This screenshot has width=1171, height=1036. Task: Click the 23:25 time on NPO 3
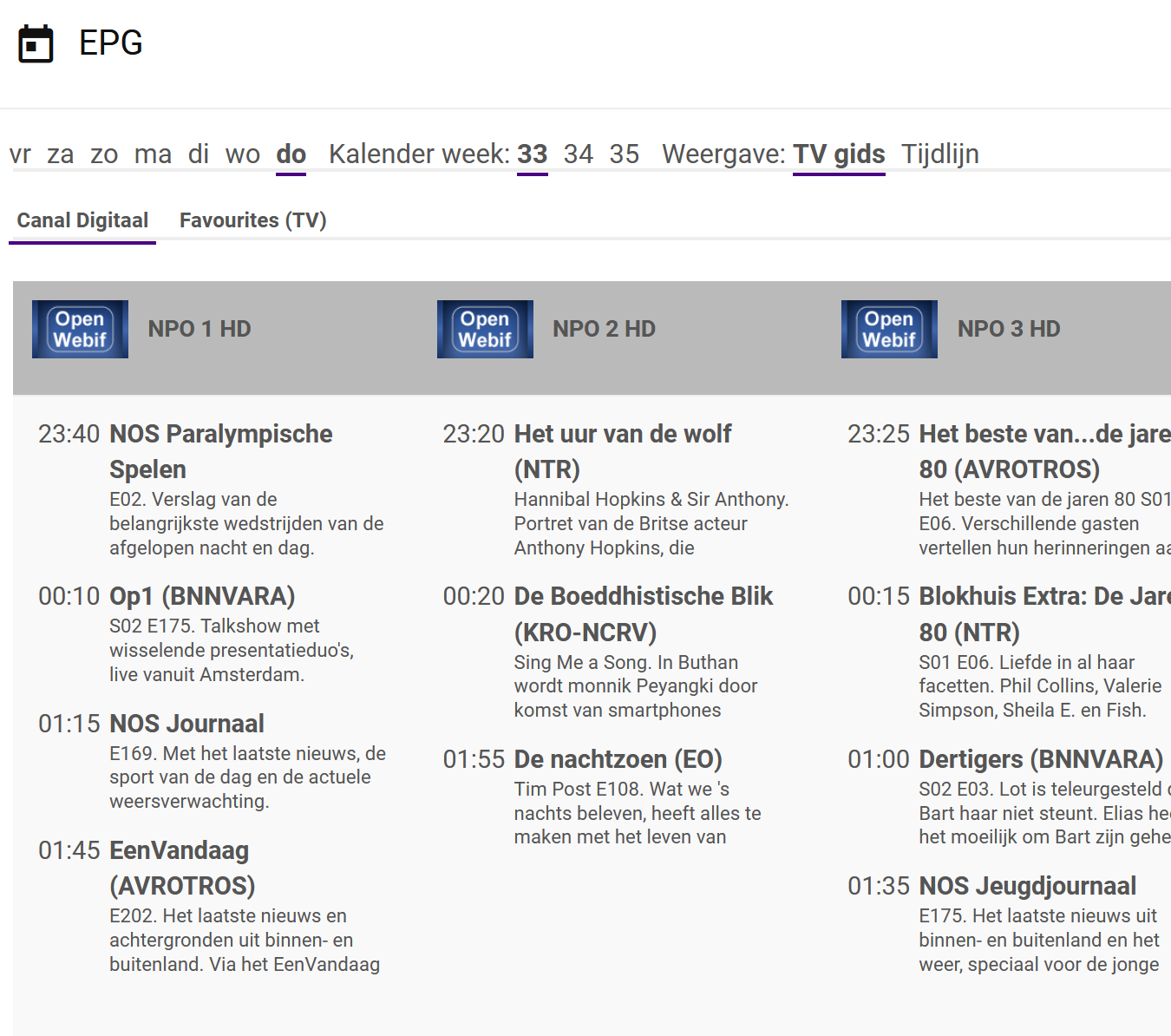[879, 434]
